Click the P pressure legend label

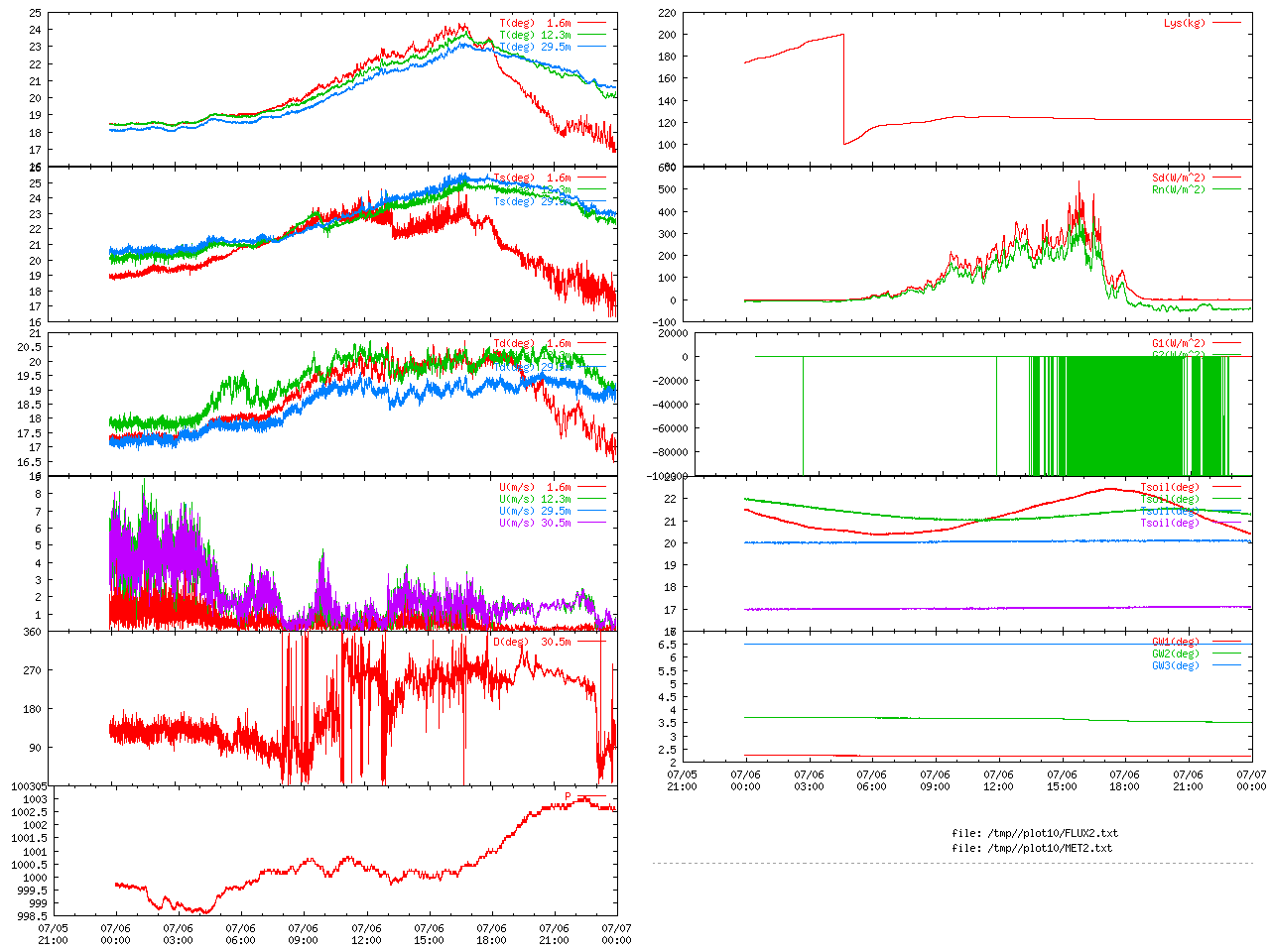click(569, 796)
